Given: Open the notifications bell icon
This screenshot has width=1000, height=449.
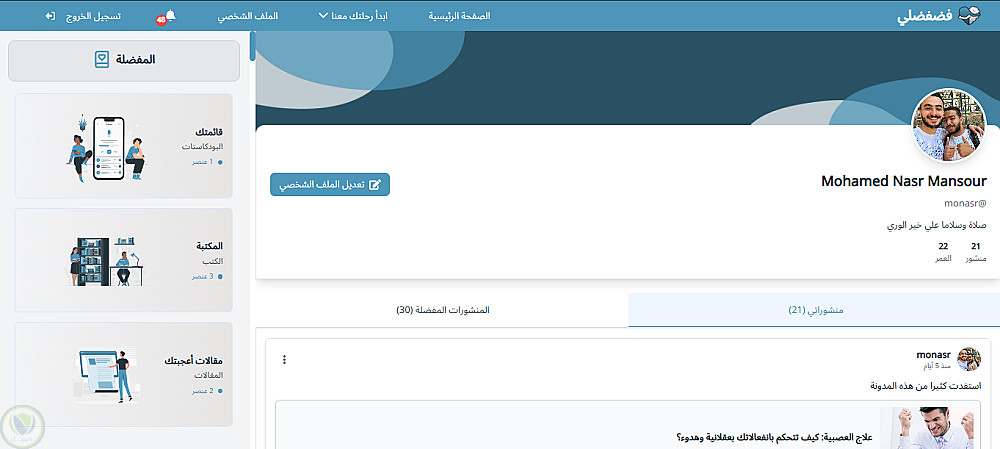Looking at the screenshot, I should (170, 15).
